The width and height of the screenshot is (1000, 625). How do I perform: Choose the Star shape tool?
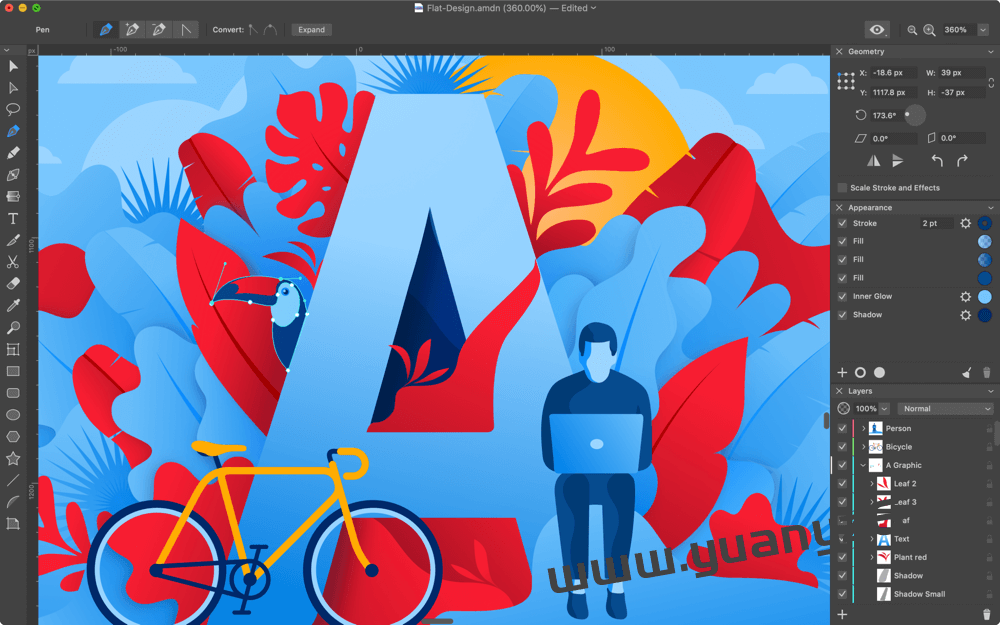coord(13,458)
